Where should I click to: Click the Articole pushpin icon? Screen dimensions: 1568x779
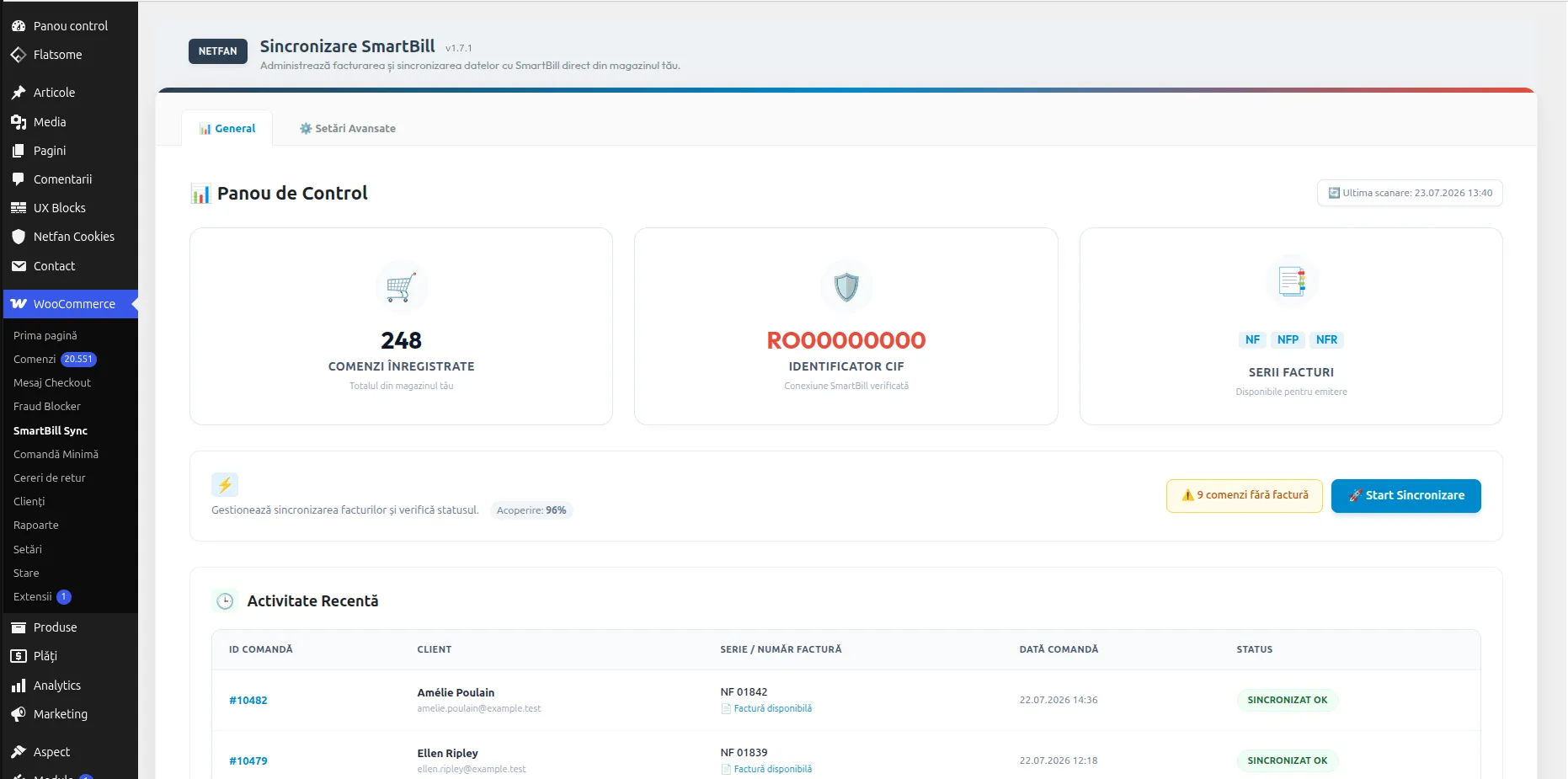[x=19, y=93]
